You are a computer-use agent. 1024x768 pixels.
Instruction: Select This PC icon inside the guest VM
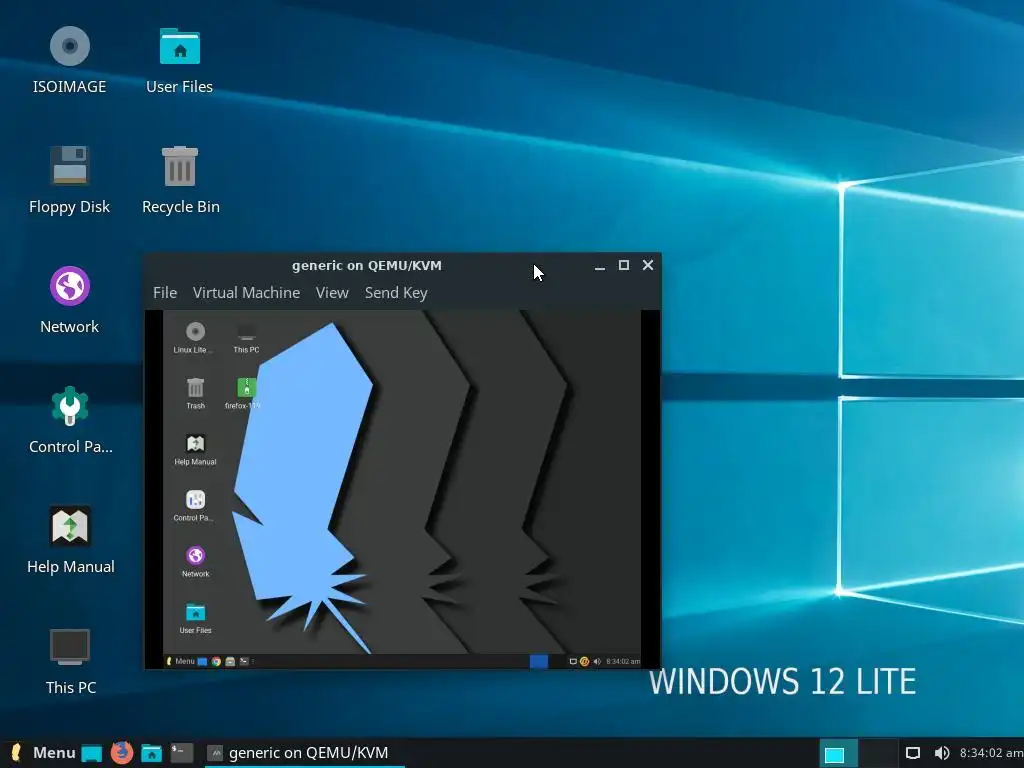point(246,332)
